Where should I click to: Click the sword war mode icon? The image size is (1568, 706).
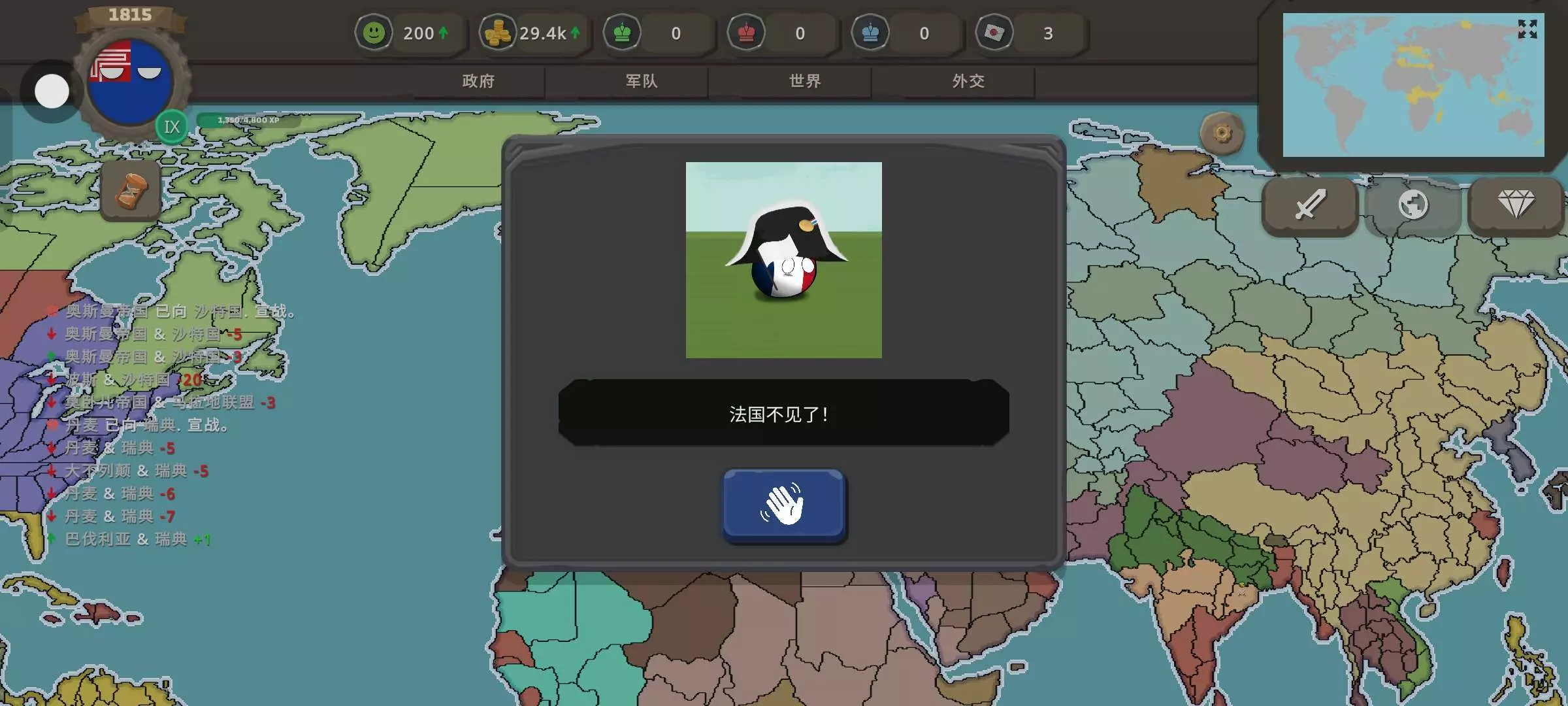tap(1310, 205)
